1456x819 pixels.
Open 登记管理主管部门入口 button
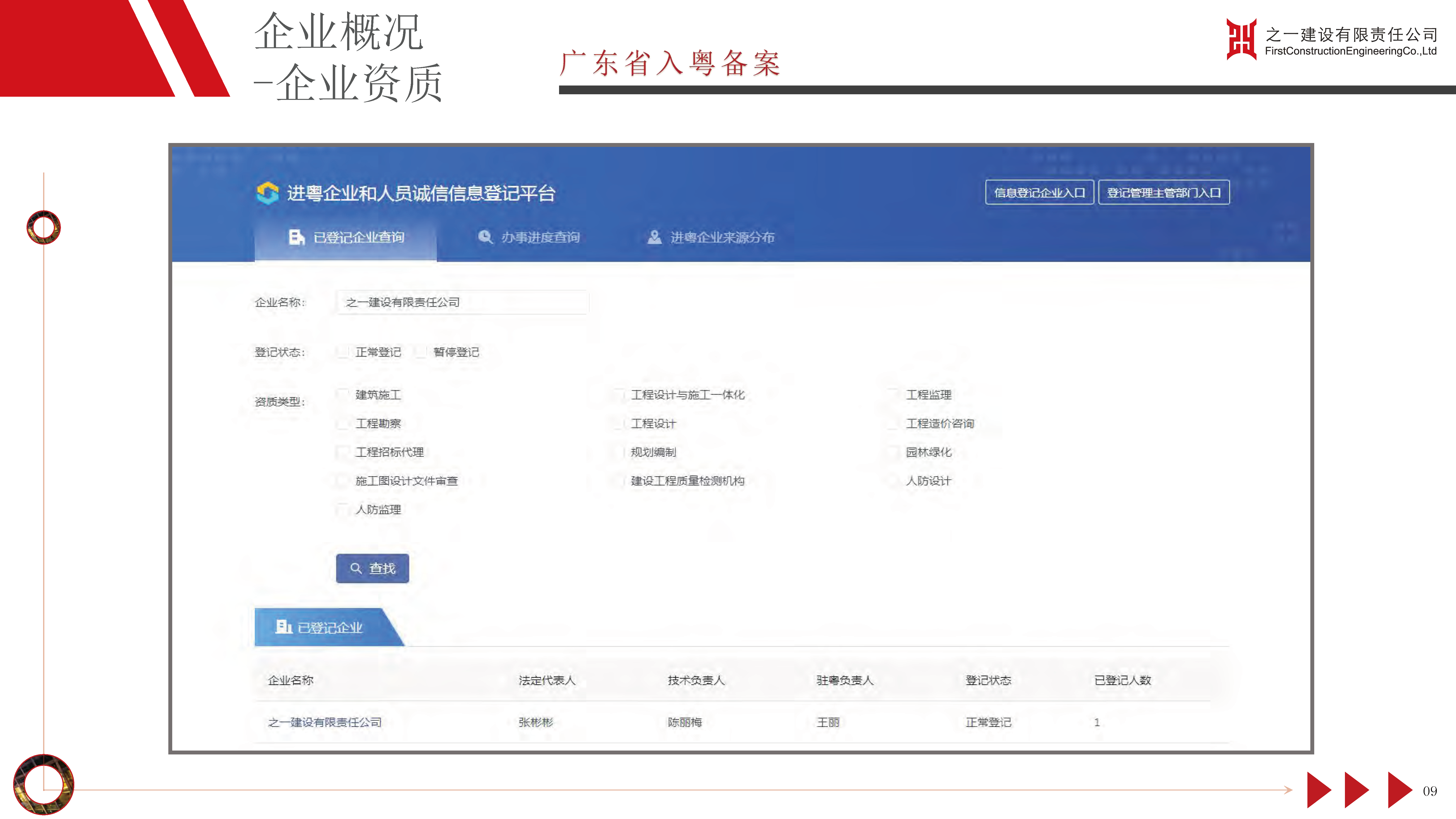click(1164, 192)
